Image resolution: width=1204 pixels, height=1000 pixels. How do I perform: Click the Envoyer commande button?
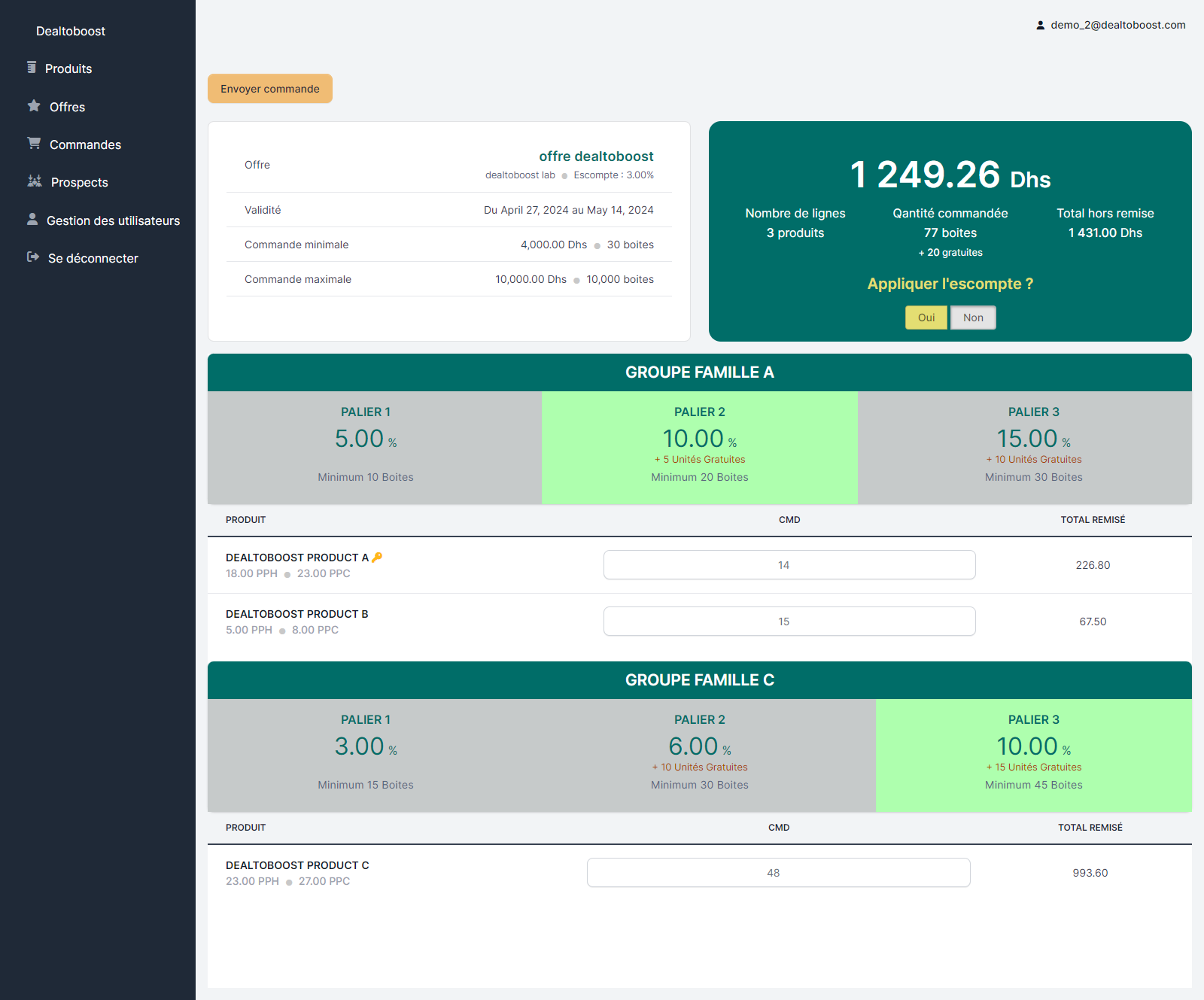[x=270, y=89]
